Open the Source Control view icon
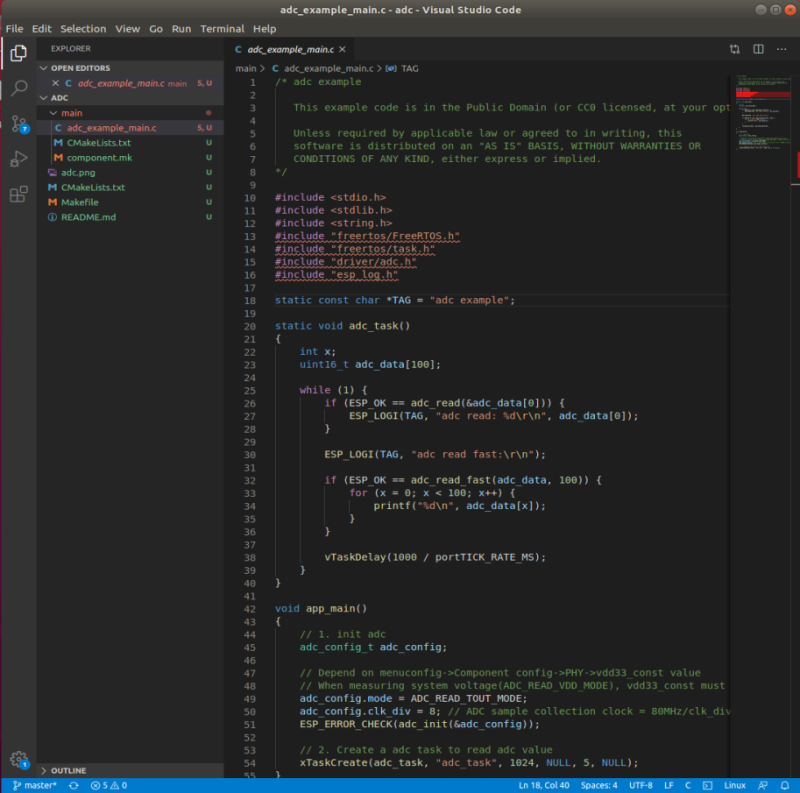This screenshot has width=800, height=793. [x=18, y=124]
